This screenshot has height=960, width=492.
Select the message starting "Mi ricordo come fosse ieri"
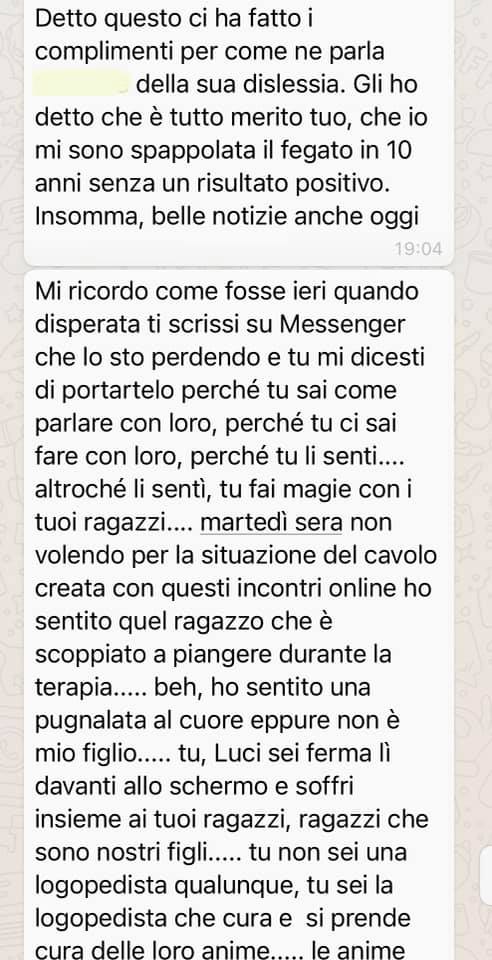[239, 615]
